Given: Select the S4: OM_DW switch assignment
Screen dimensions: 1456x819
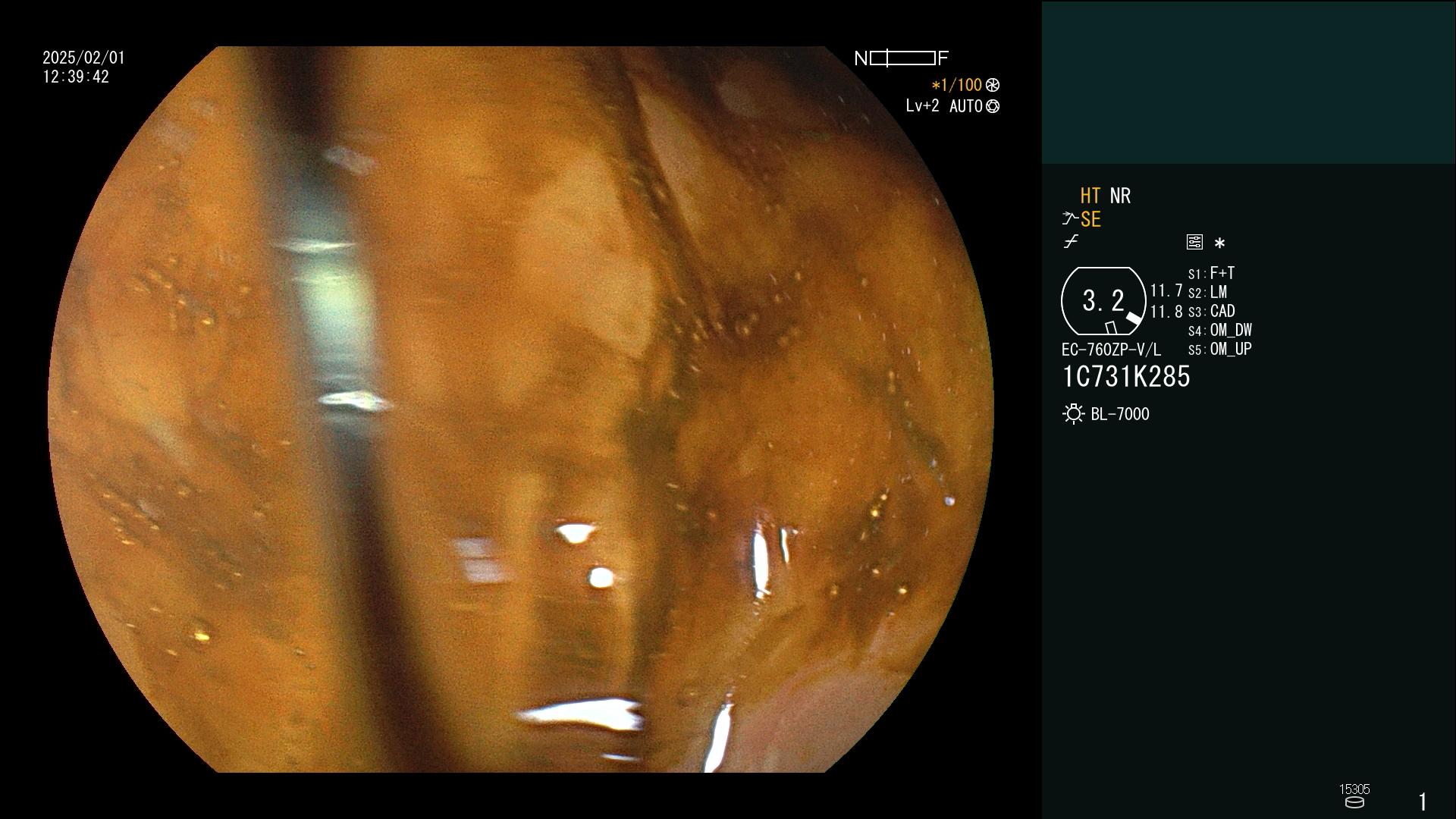Looking at the screenshot, I should tap(1220, 330).
